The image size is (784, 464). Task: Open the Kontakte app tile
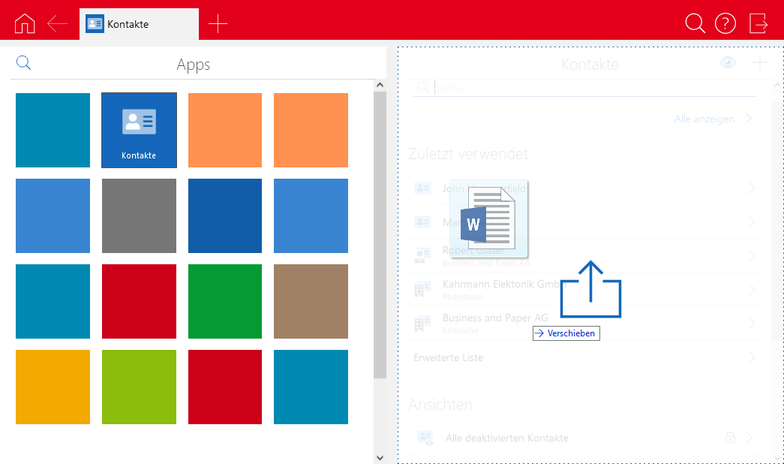[139, 130]
